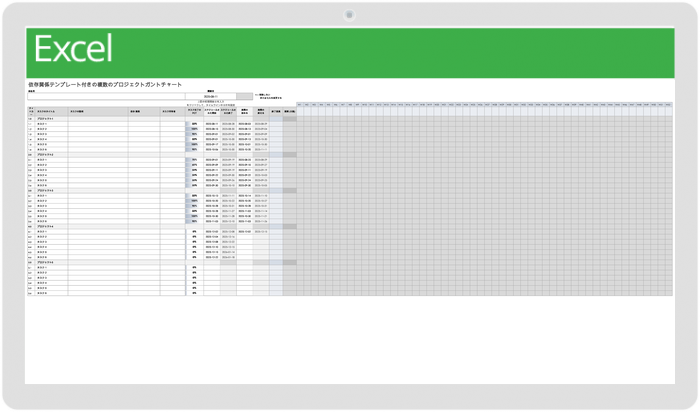Select the プロジェクト 3 header row
Screen dimensions: 700x412
(x=162, y=191)
